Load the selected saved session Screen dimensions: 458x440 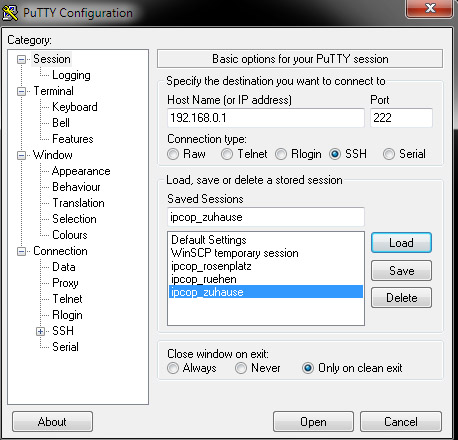[x=401, y=243]
